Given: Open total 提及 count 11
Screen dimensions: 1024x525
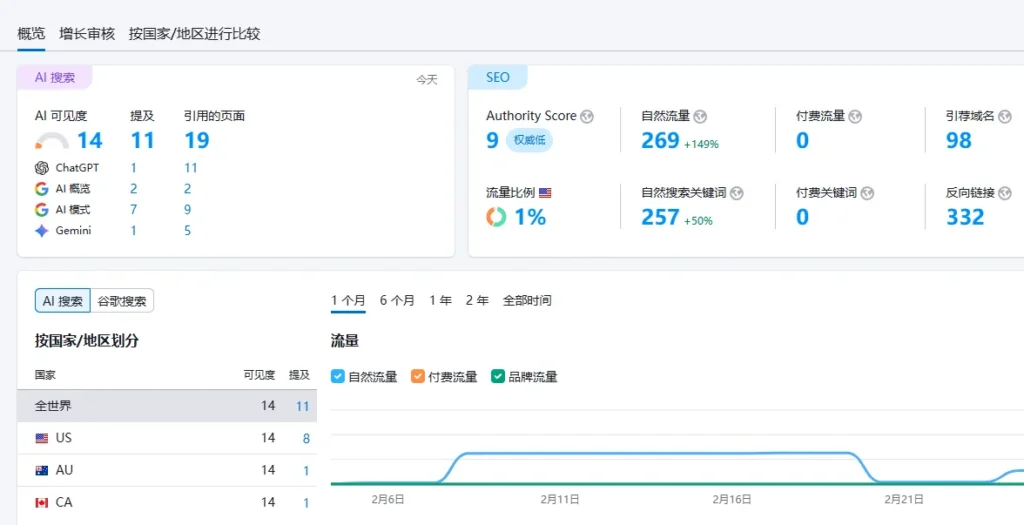Looking at the screenshot, I should (142, 140).
